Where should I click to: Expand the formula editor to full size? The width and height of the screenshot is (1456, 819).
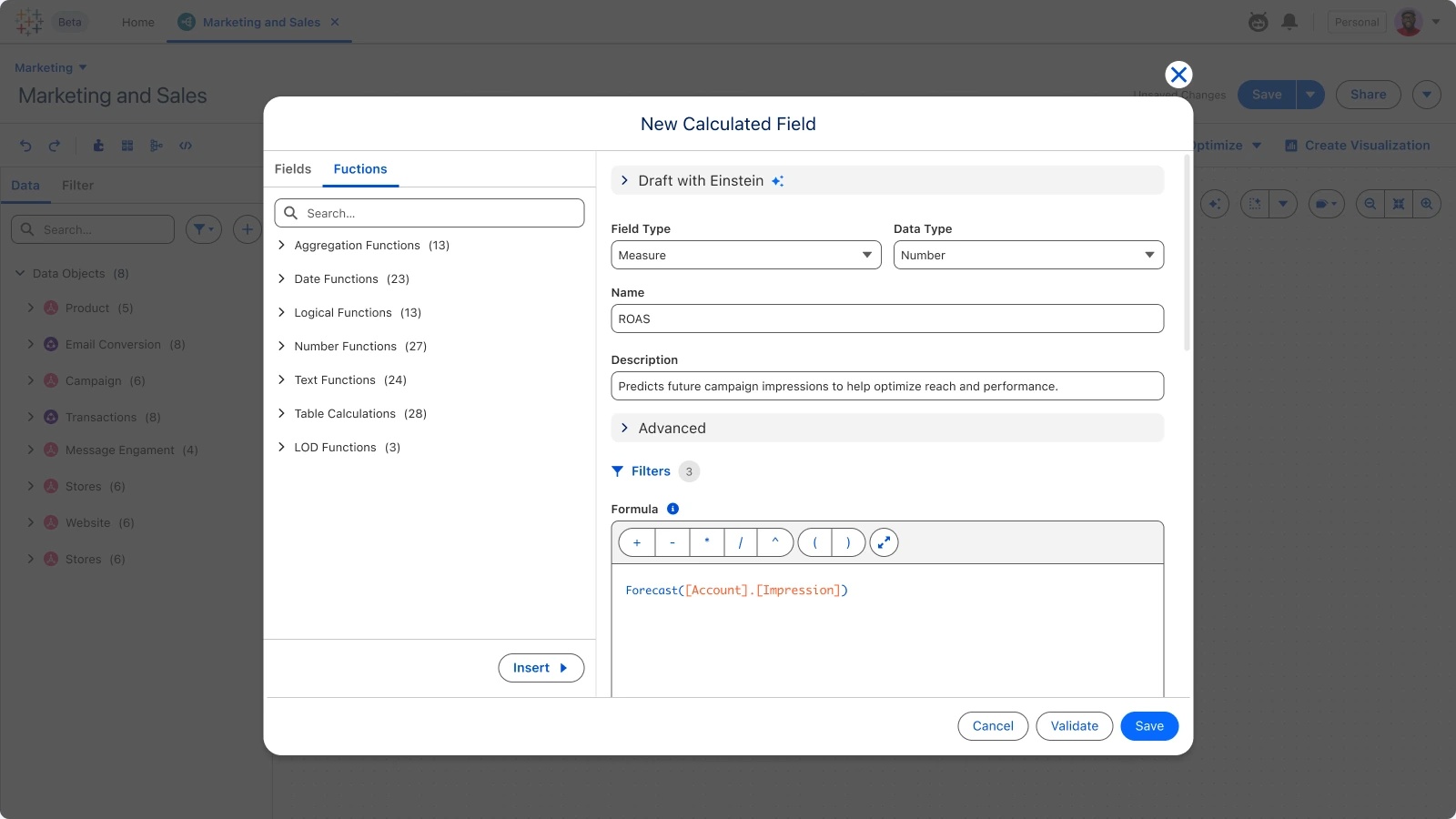[885, 542]
